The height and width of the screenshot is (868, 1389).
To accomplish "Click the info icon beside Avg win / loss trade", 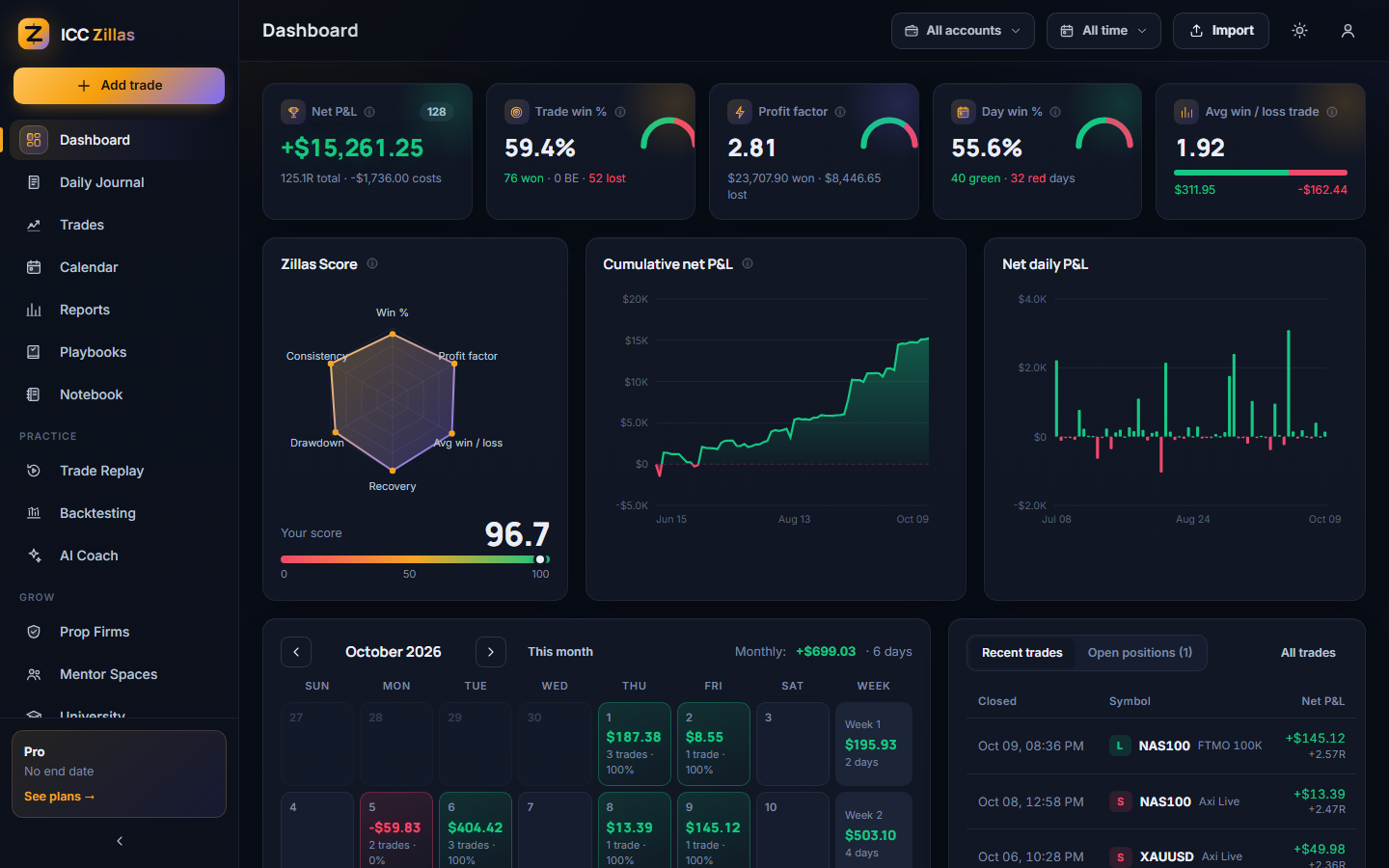I will tap(1332, 112).
